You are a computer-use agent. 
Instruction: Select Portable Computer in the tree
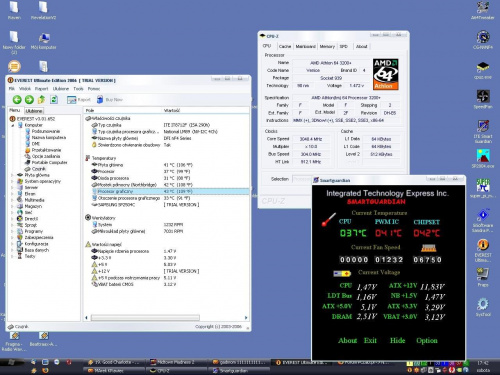point(49,162)
